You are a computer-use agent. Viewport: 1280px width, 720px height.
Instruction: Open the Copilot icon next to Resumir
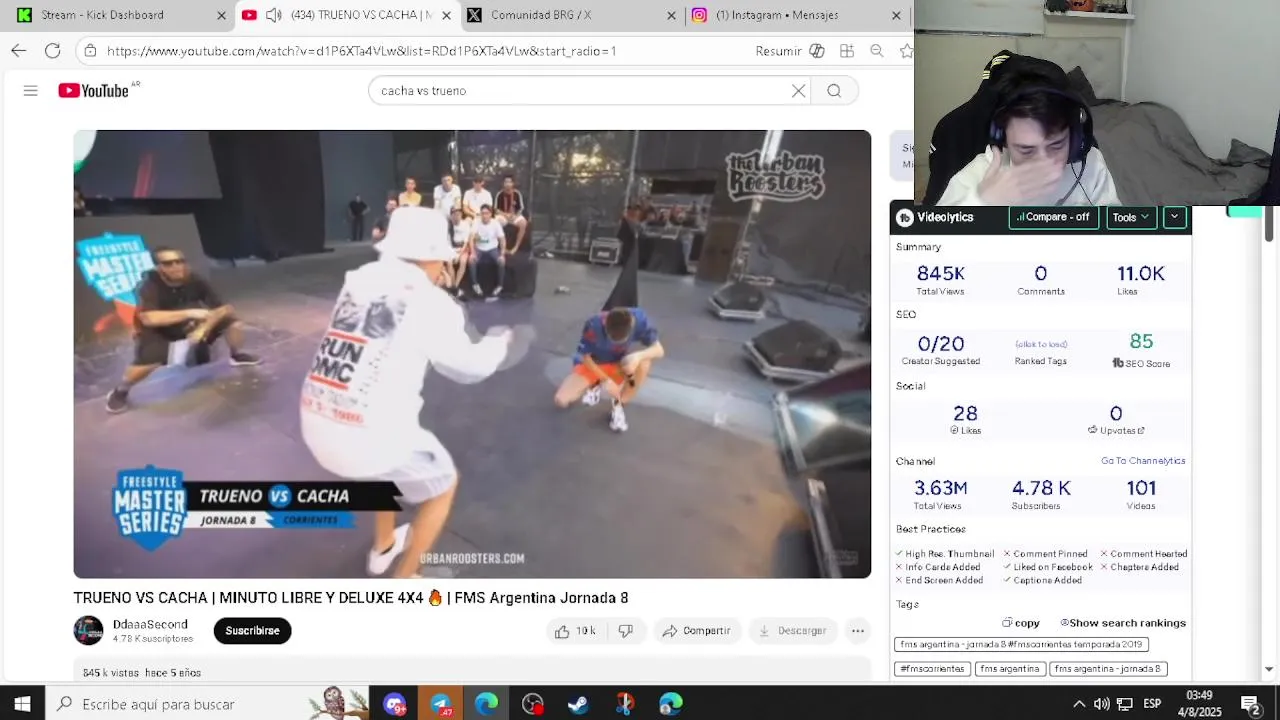(817, 51)
